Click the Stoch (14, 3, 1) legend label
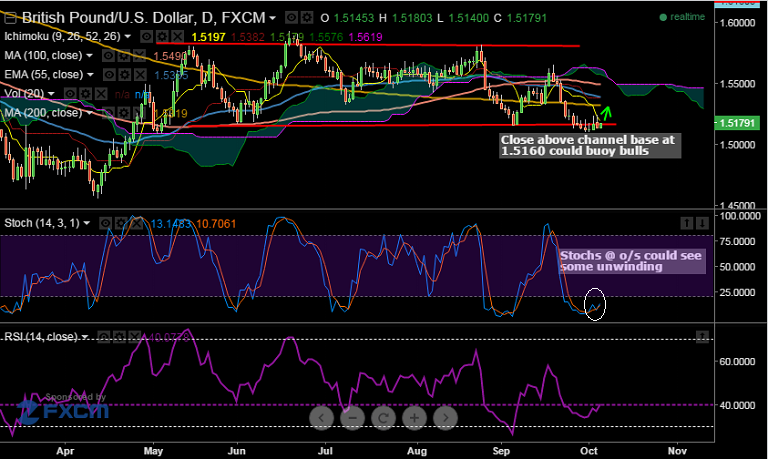This screenshot has width=768, height=459. click(42, 223)
